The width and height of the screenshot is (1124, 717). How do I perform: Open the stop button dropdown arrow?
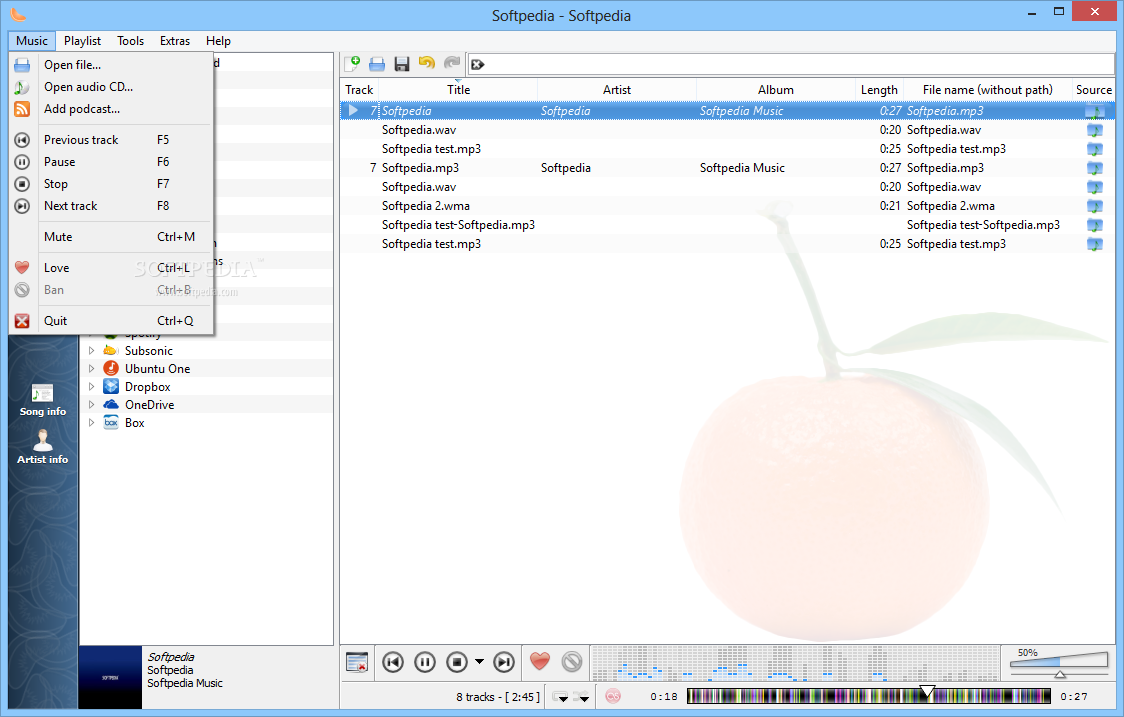[479, 663]
